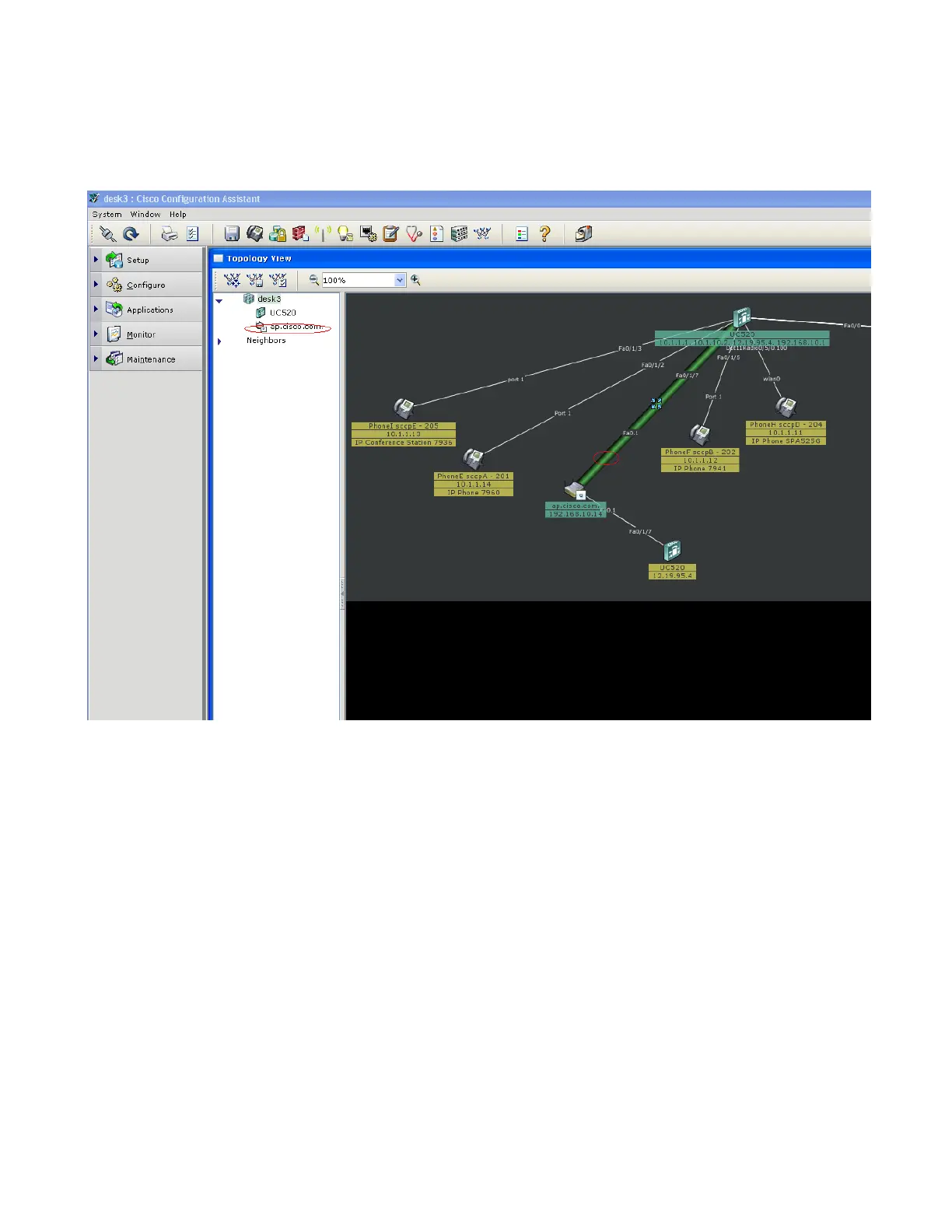Select desk3 in the tree

[269, 299]
